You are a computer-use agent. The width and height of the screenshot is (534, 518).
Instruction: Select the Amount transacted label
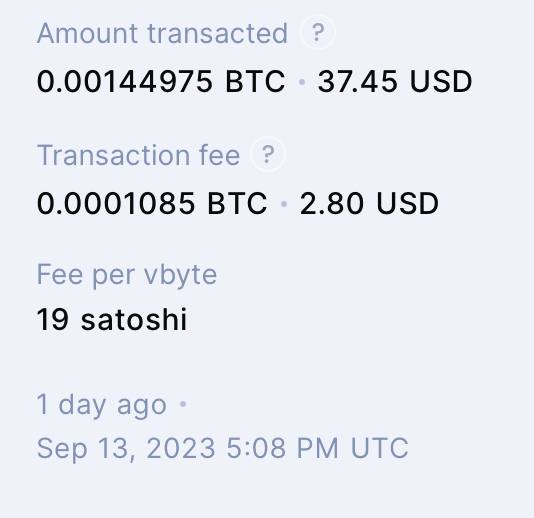(x=162, y=33)
